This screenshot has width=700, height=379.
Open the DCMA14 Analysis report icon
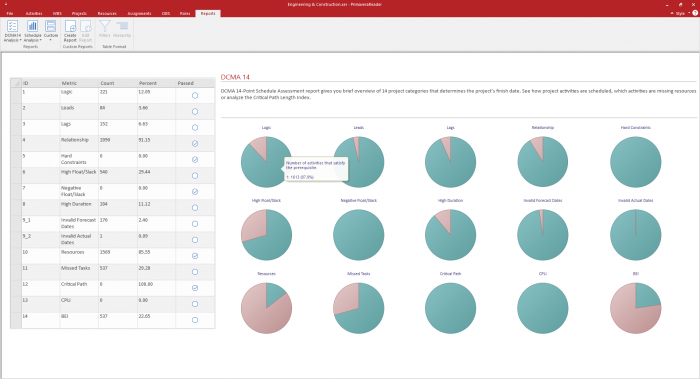(x=12, y=26)
